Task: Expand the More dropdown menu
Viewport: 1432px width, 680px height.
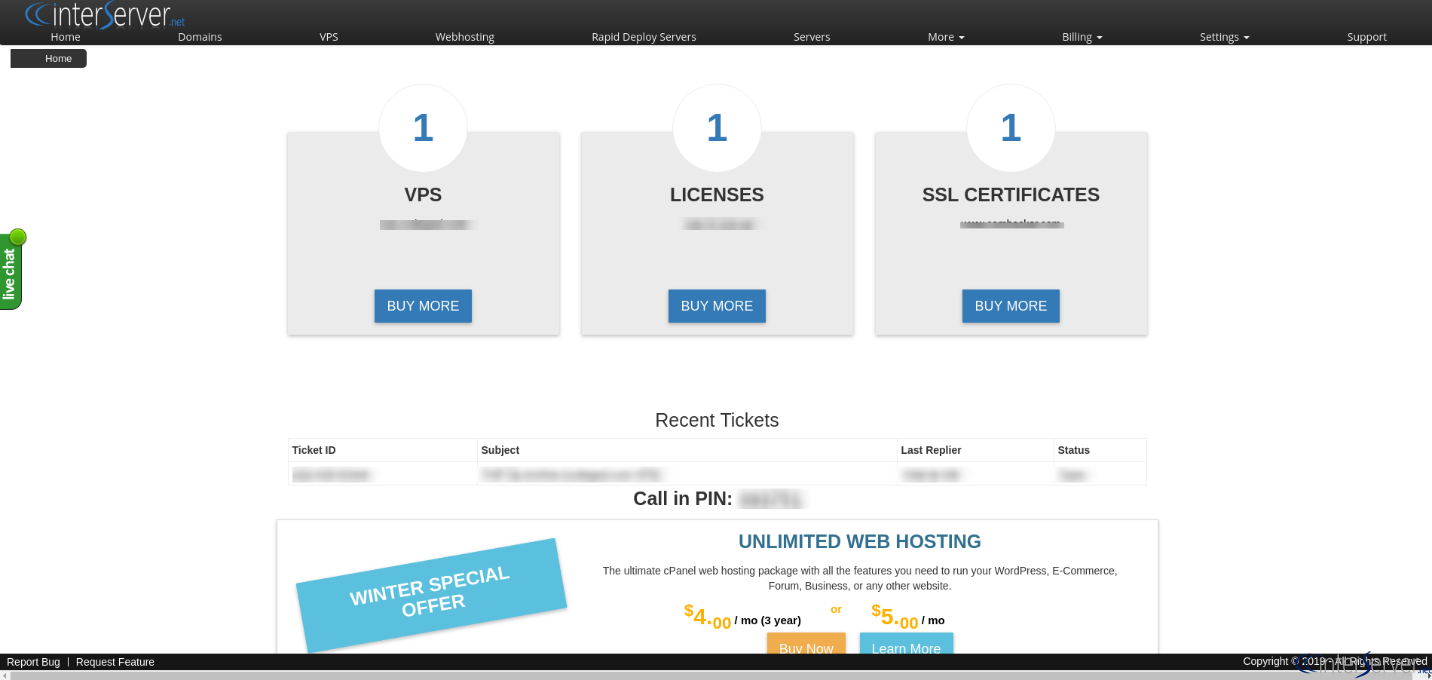Action: (946, 37)
